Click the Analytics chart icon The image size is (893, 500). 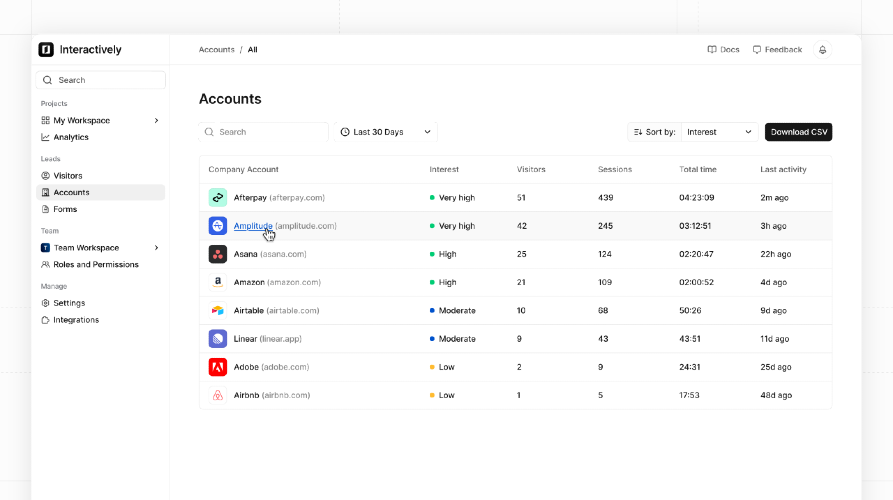46,137
